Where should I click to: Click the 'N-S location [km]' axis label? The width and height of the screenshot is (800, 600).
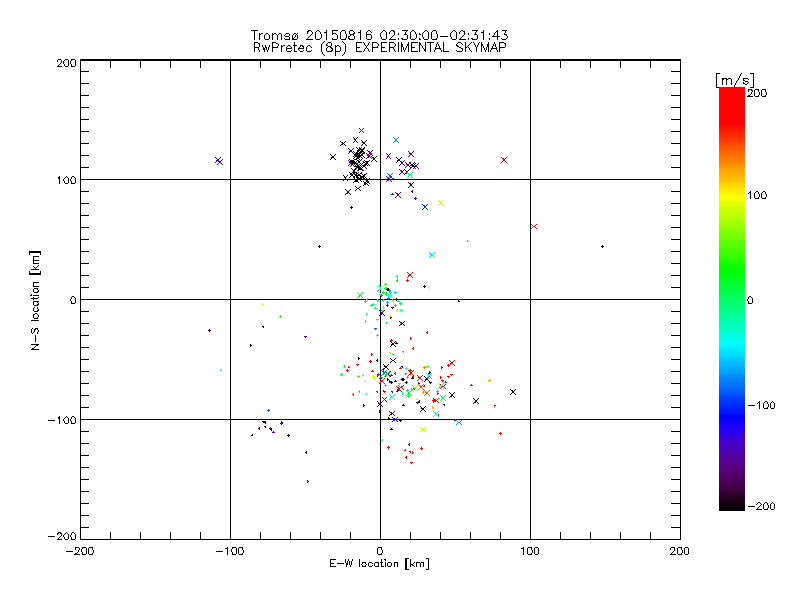(x=35, y=301)
